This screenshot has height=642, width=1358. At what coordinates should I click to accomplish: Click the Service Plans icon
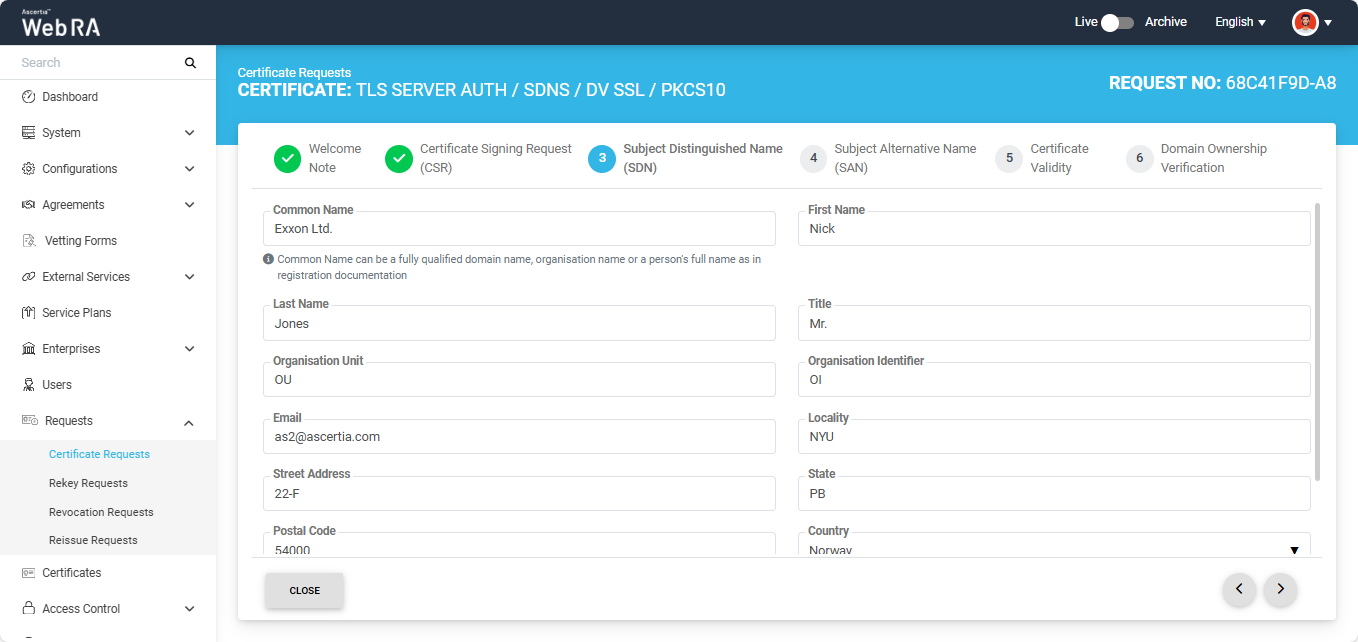(x=29, y=313)
